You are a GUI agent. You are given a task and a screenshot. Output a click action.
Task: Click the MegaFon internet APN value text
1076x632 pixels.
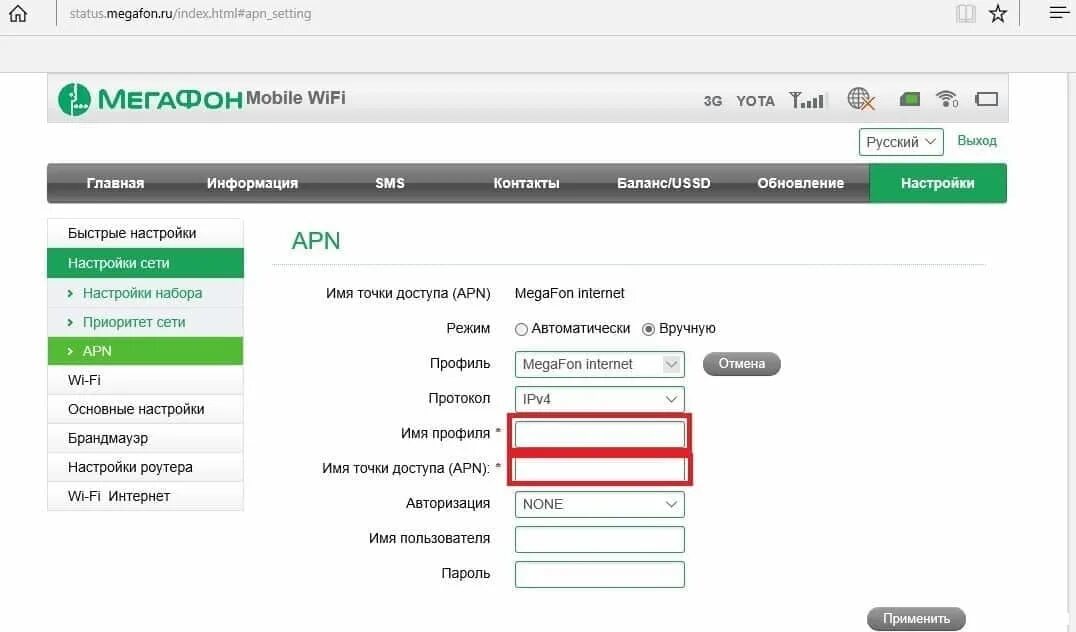[x=570, y=294]
